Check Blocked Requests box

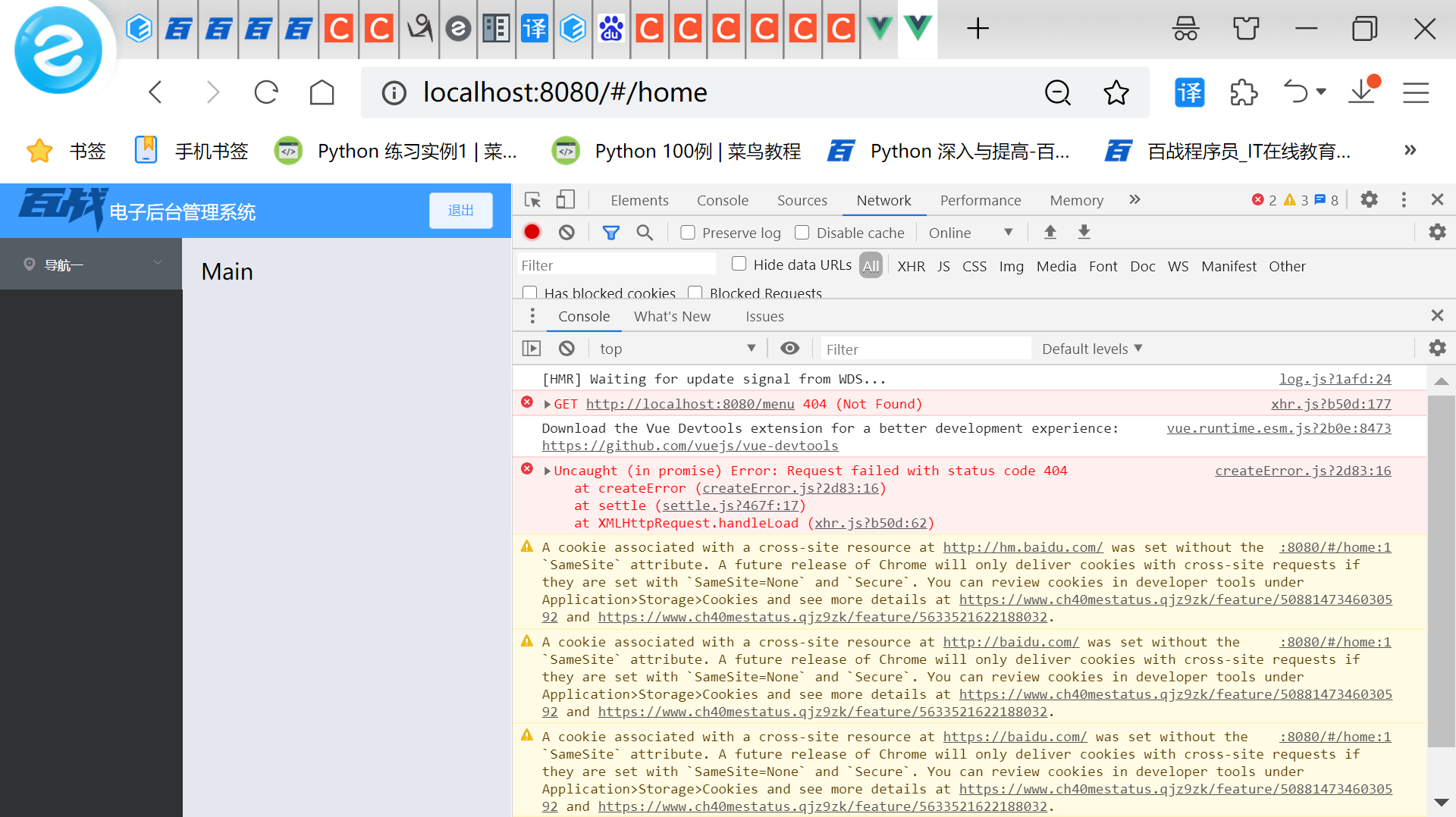click(695, 293)
